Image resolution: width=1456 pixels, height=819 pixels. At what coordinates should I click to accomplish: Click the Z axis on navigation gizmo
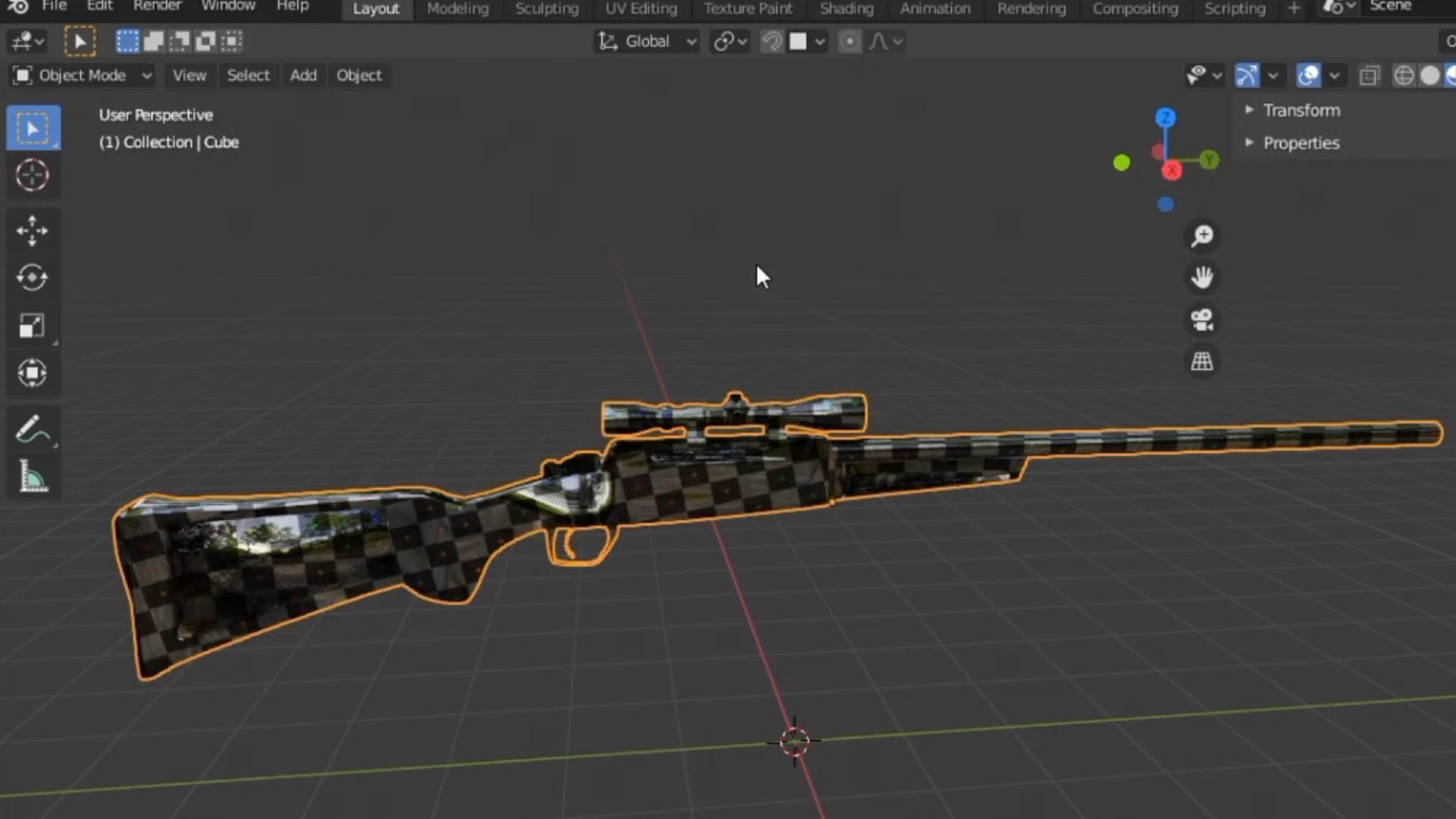coord(1166,118)
